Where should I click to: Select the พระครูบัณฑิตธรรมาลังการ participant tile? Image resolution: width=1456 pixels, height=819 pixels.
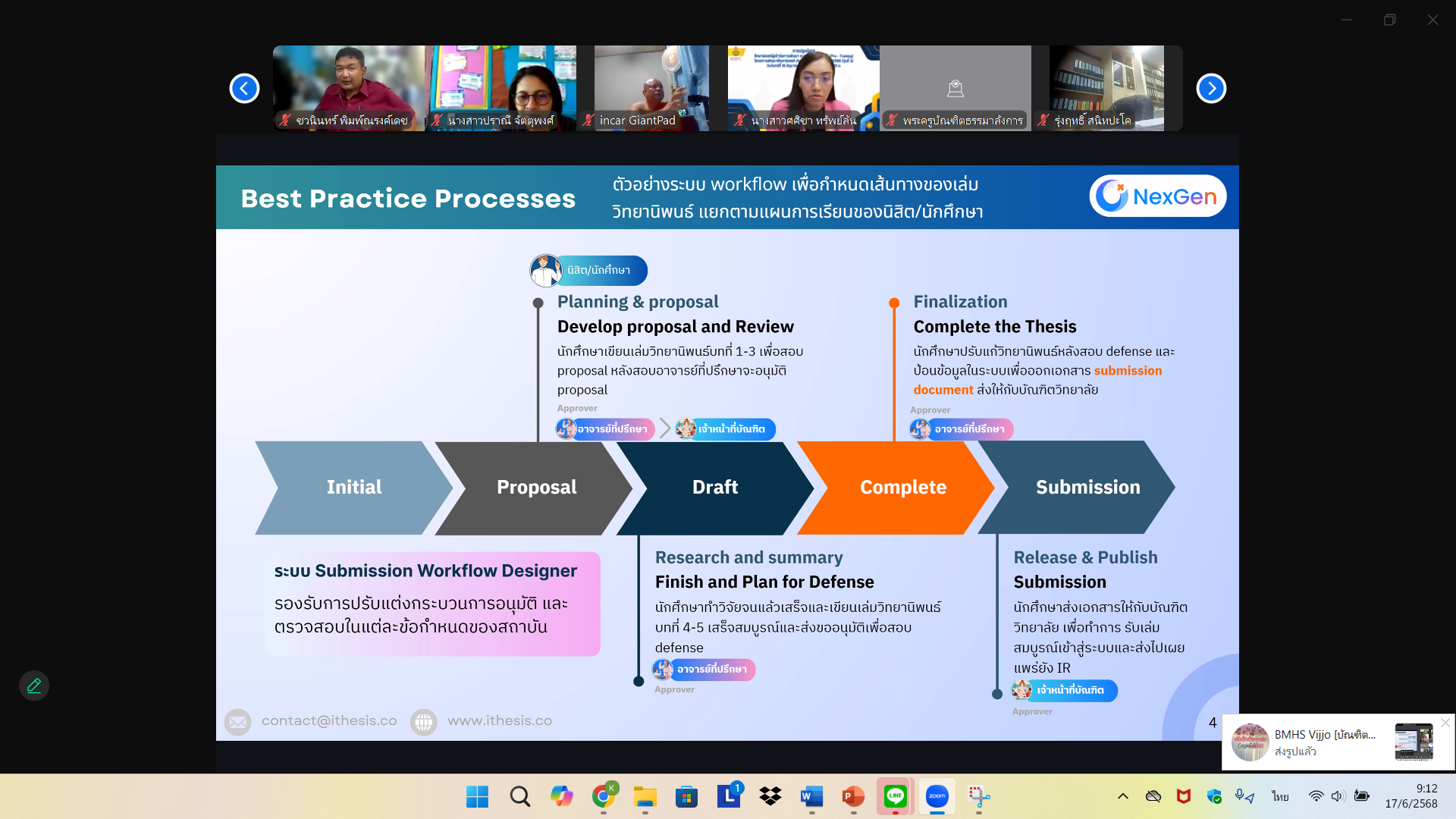coord(955,88)
